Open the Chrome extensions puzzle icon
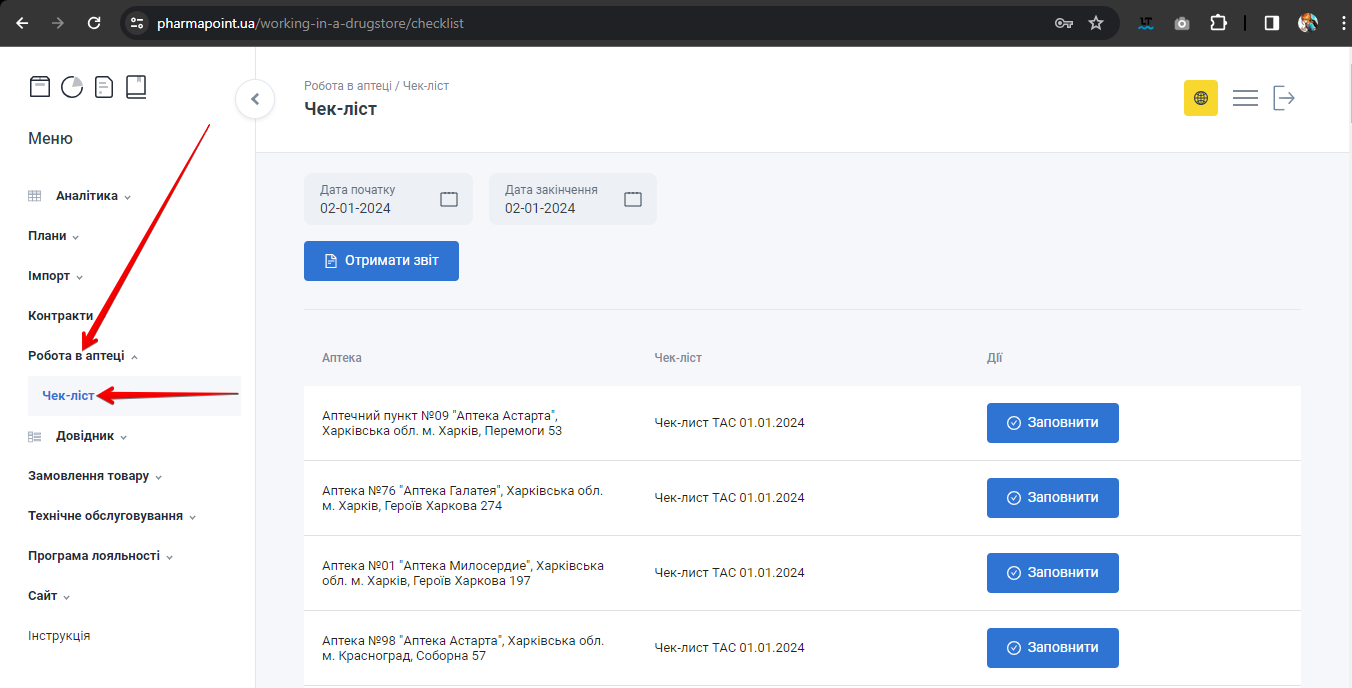 point(1218,23)
